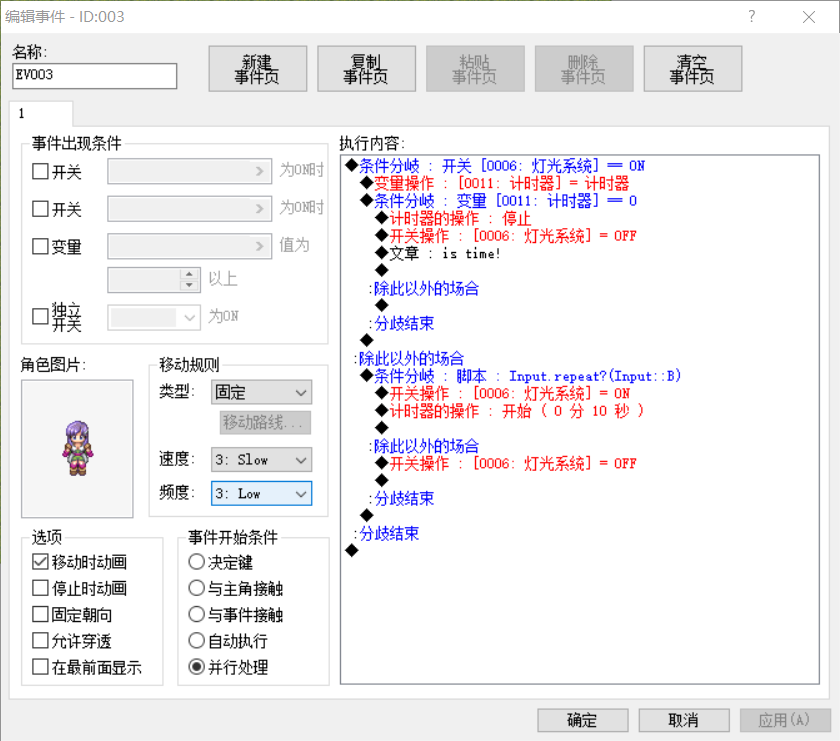Select line 条件分歧 开关 [0006: 灯光系统] == ON
840x741 pixels.
coord(496,166)
